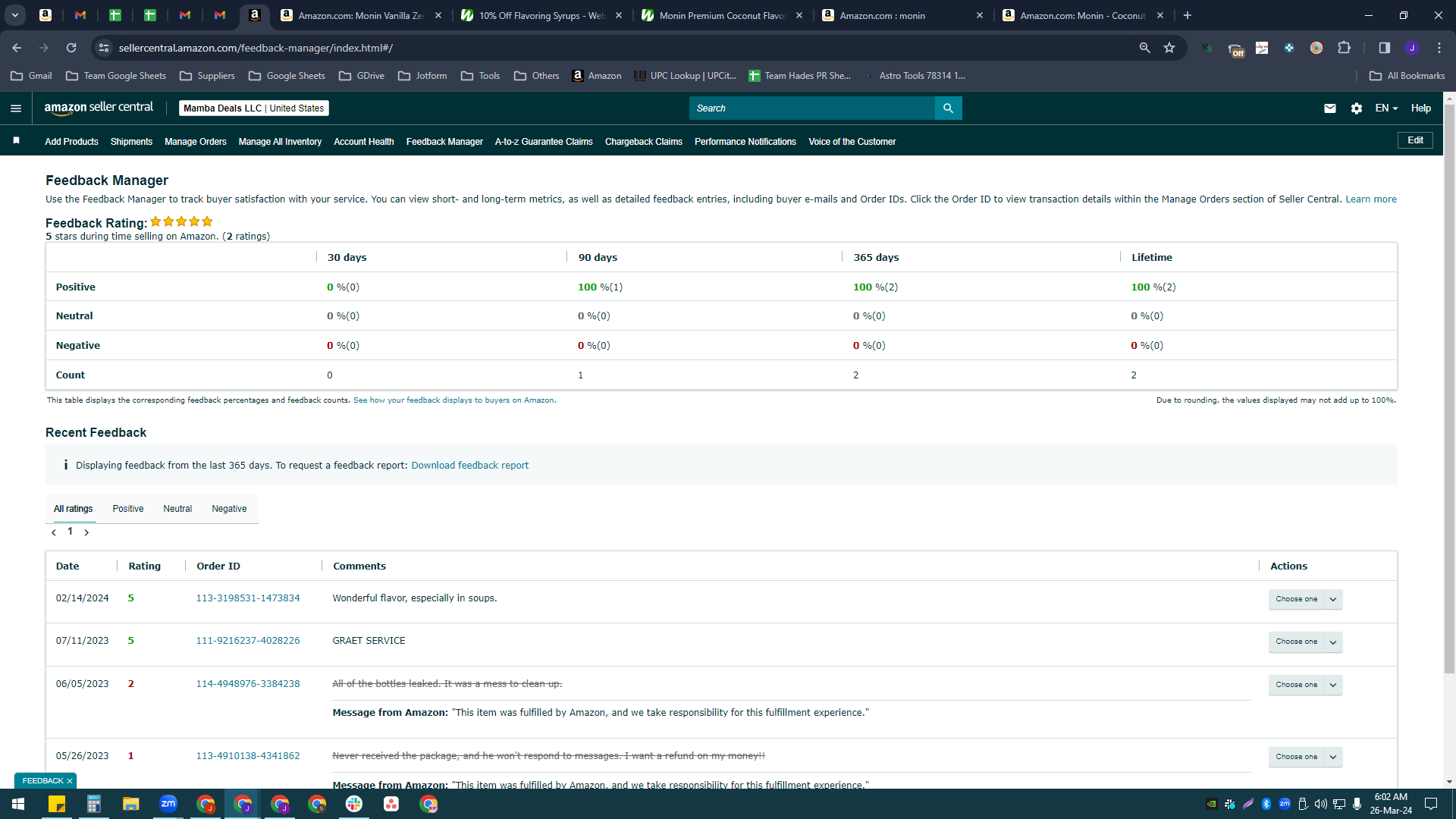Viewport: 1456px width, 819px height.
Task: Open A-to-z Guarantee Claims menu item
Action: pyautogui.click(x=544, y=142)
